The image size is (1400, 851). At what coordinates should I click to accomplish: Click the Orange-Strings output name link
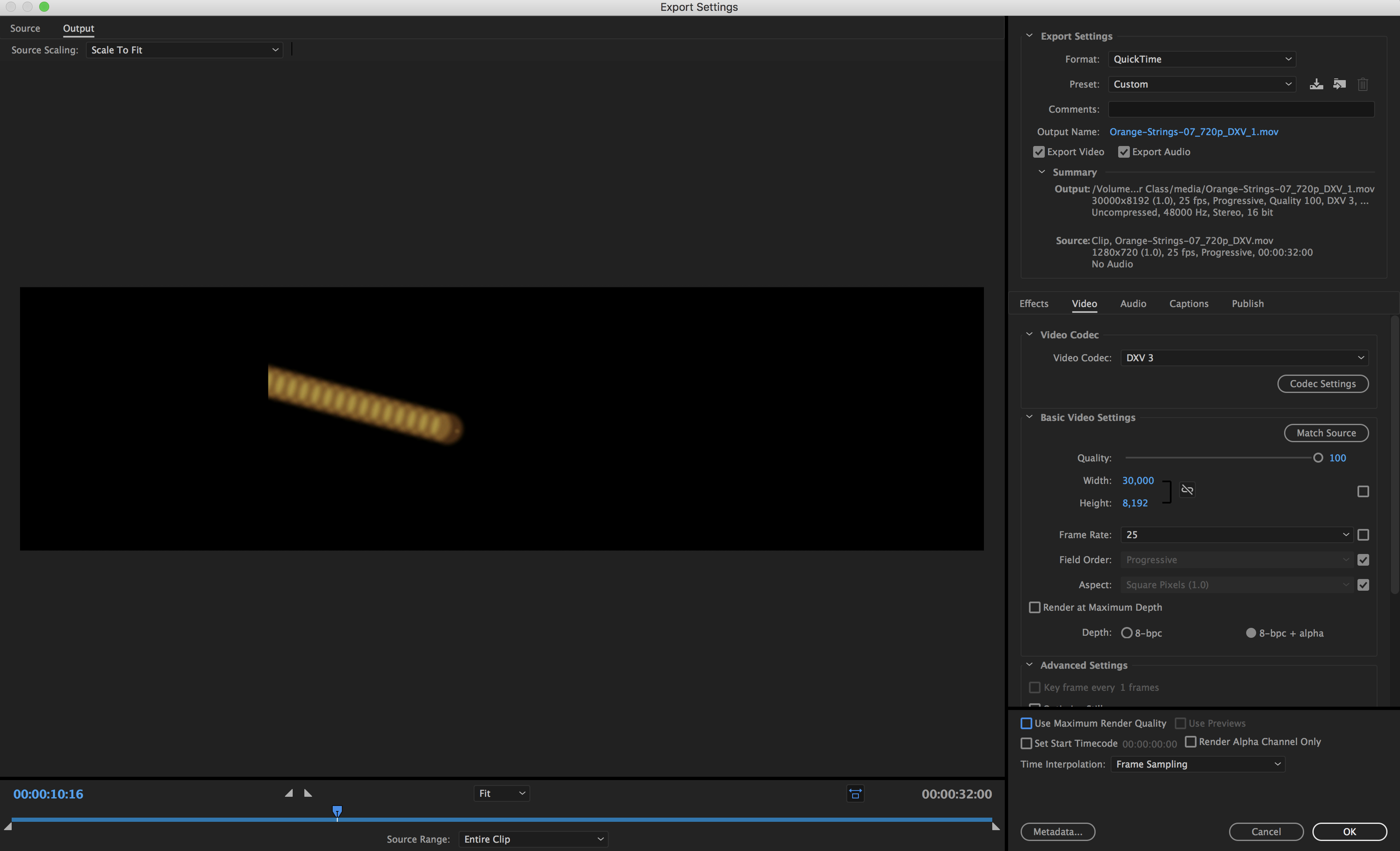click(x=1193, y=132)
